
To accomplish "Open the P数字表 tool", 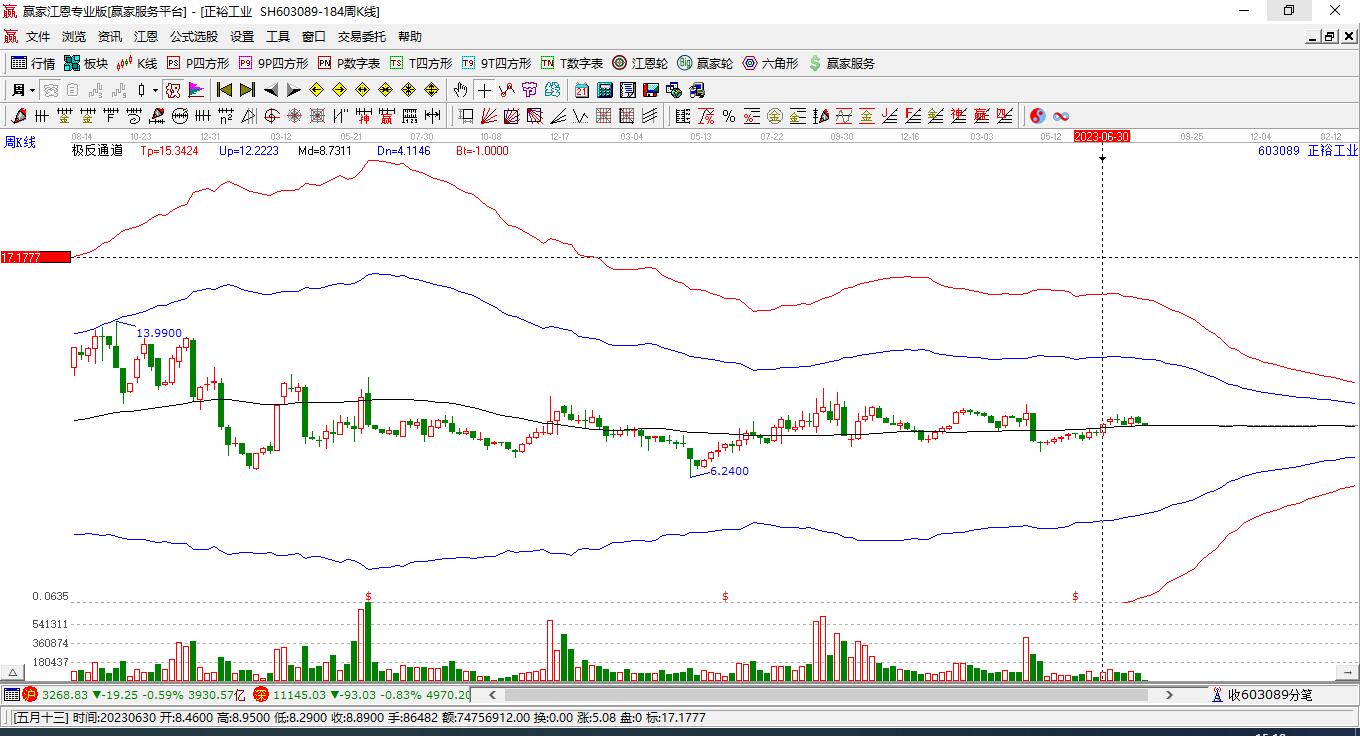I will (x=349, y=63).
